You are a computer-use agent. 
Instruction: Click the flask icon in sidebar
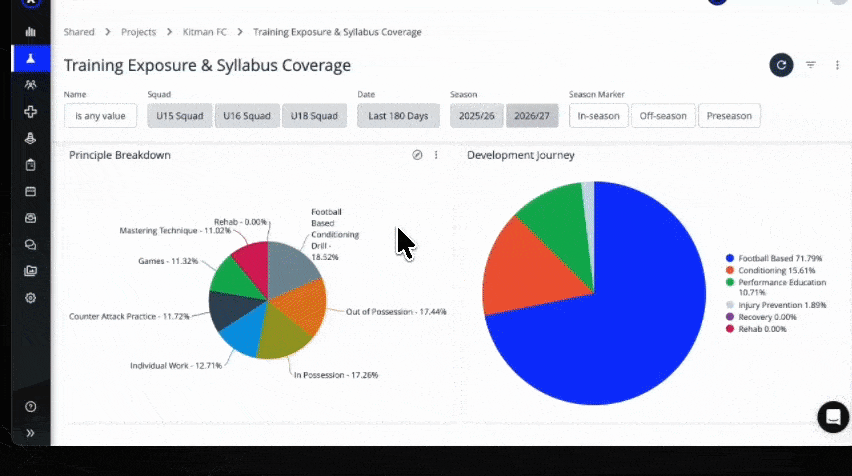tap(30, 59)
